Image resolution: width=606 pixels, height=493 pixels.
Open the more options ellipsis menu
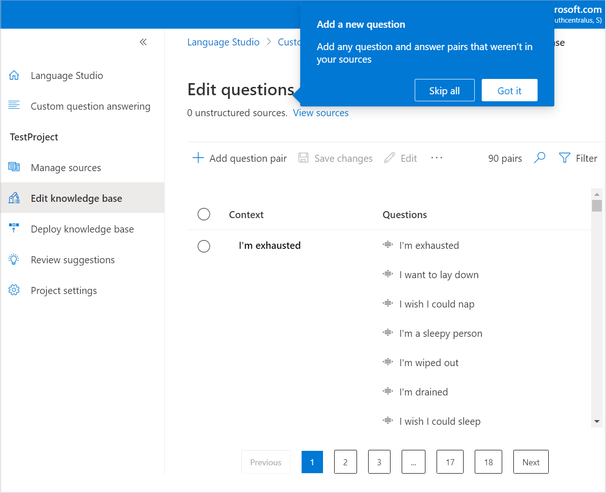click(437, 158)
